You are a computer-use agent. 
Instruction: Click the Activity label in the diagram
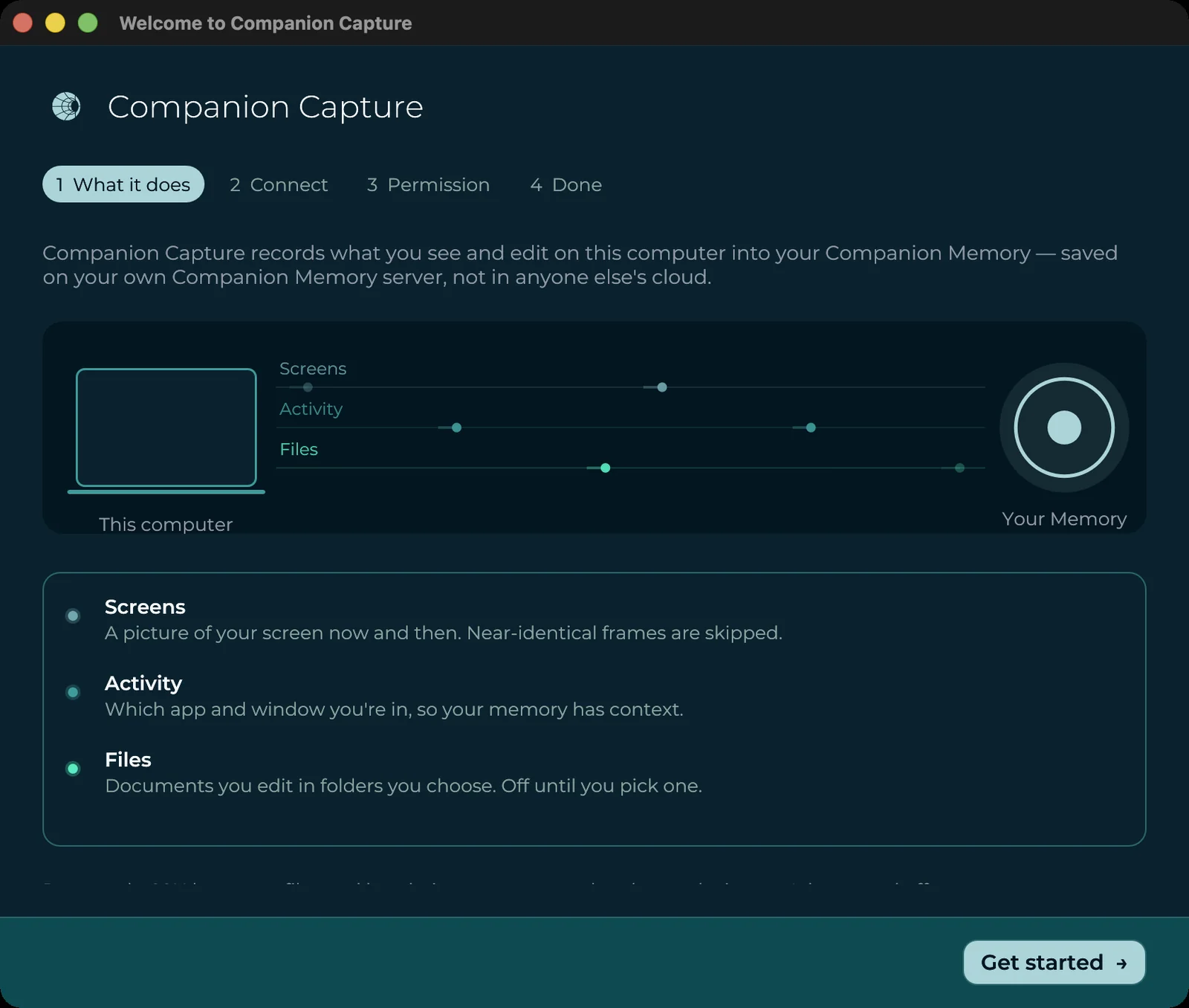tap(311, 409)
